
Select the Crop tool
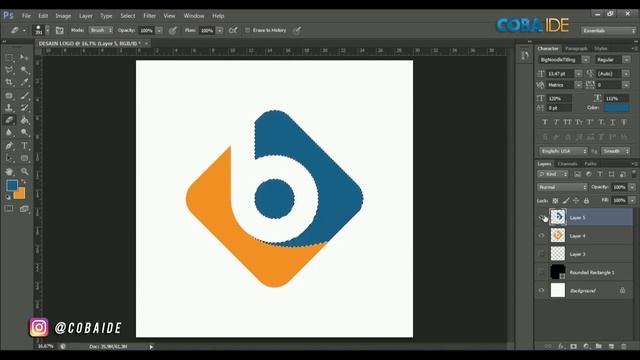[9, 82]
